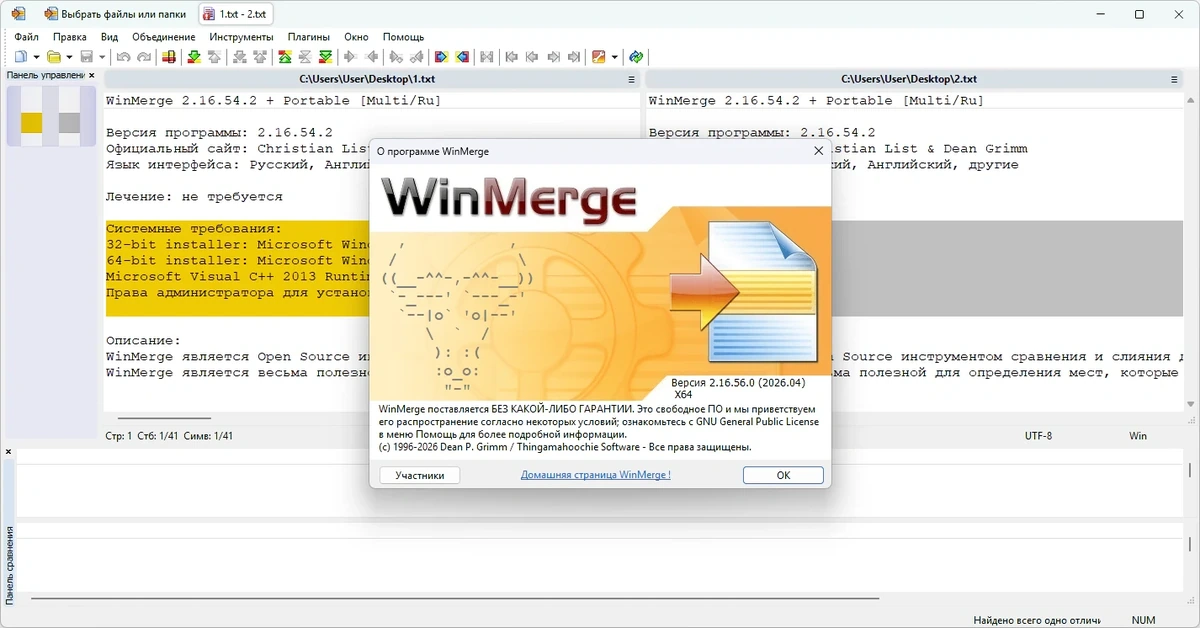1200x628 pixels.
Task: Open the Объединение menu
Action: click(x=163, y=37)
